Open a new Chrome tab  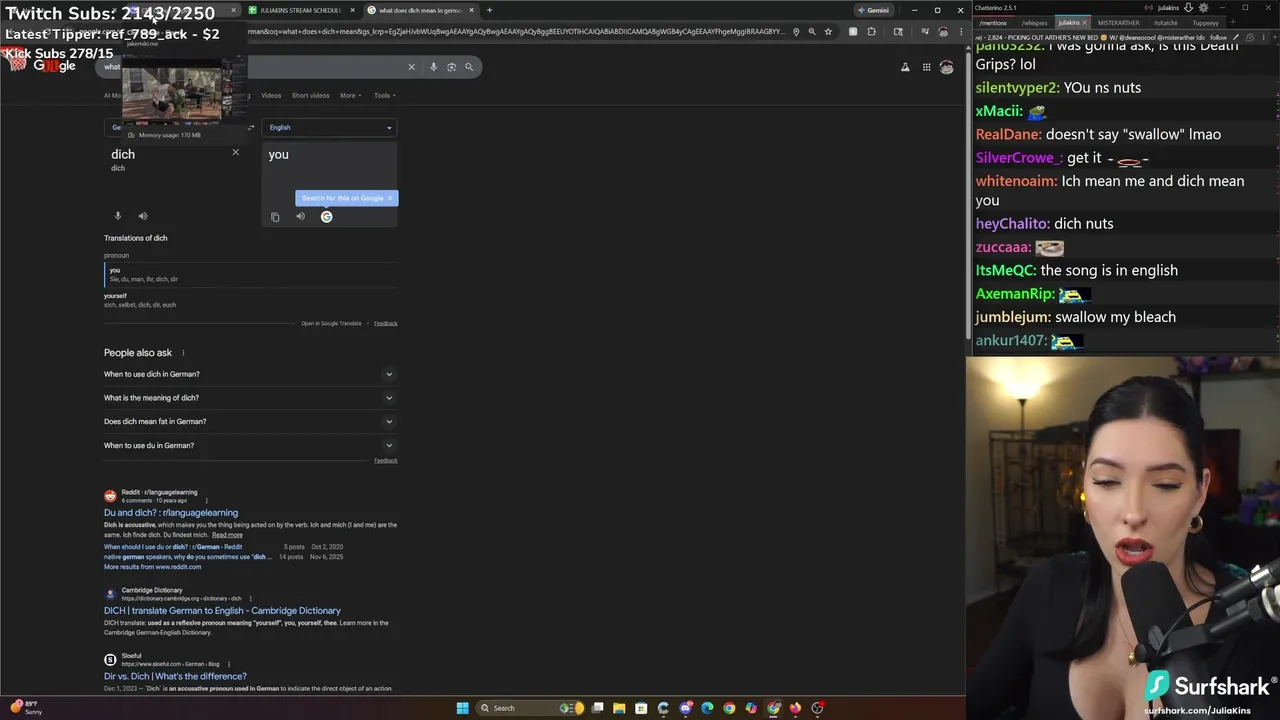489,10
